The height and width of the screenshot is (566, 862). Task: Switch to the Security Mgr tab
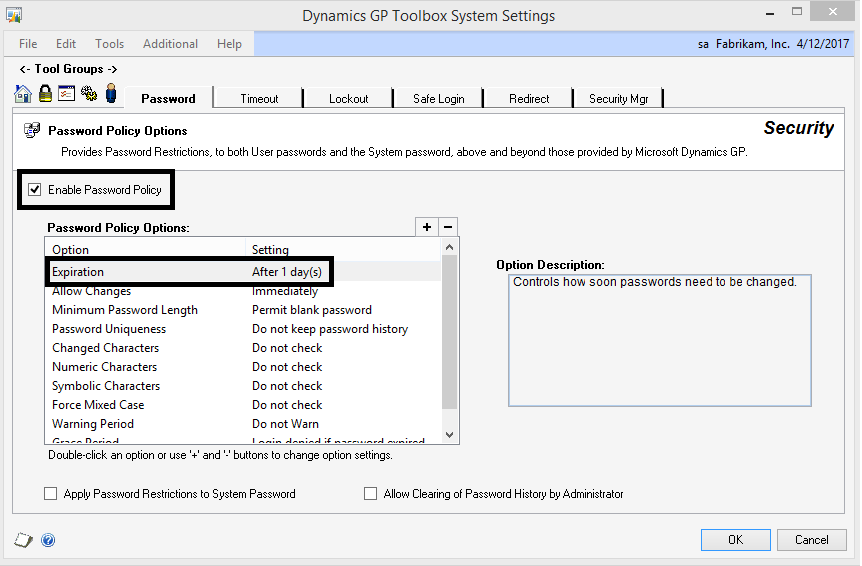point(618,98)
